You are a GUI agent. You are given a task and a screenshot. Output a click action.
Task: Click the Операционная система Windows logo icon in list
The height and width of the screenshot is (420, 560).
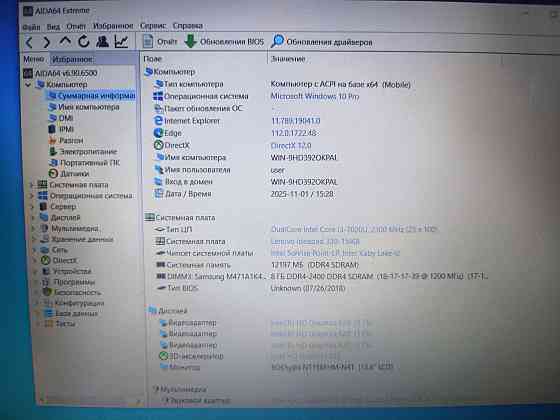(x=158, y=96)
